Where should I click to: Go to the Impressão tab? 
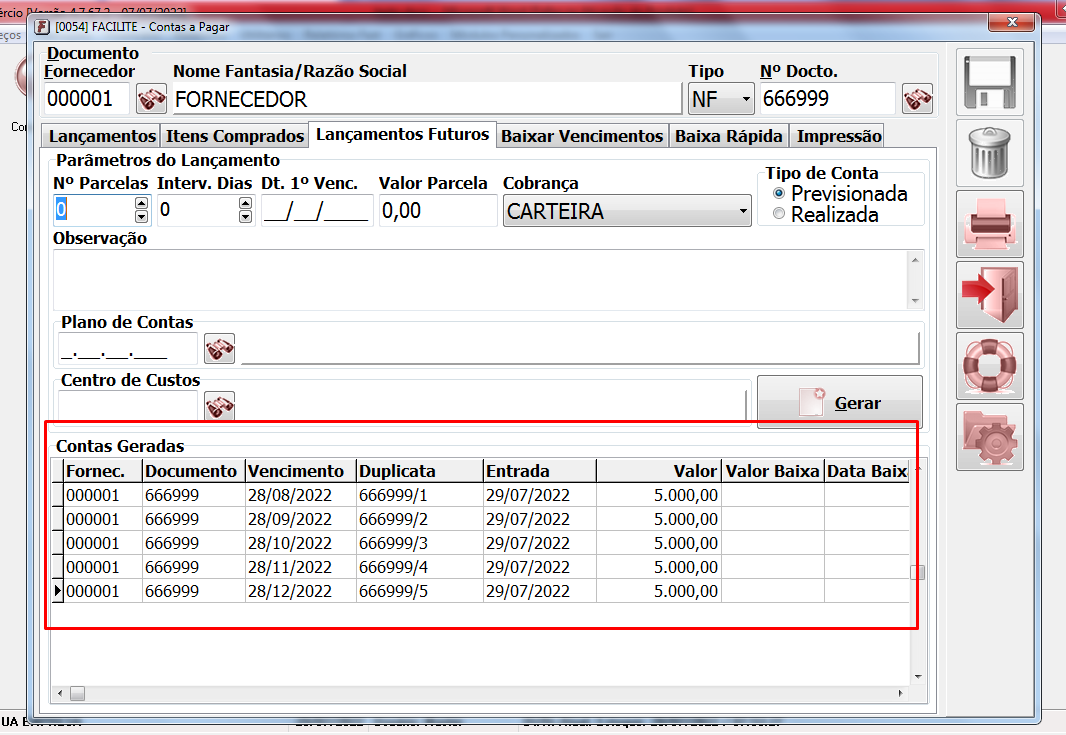[x=839, y=136]
